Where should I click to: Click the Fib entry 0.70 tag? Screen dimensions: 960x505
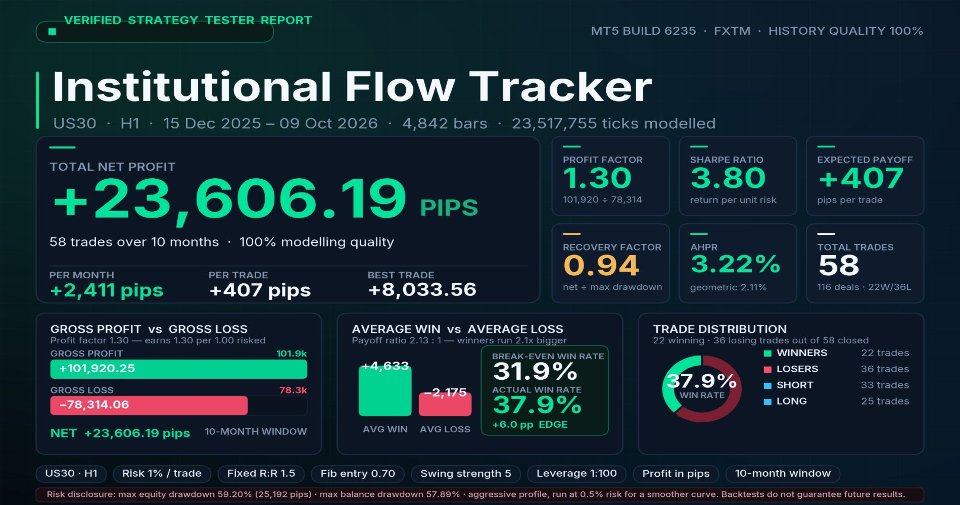(x=358, y=474)
